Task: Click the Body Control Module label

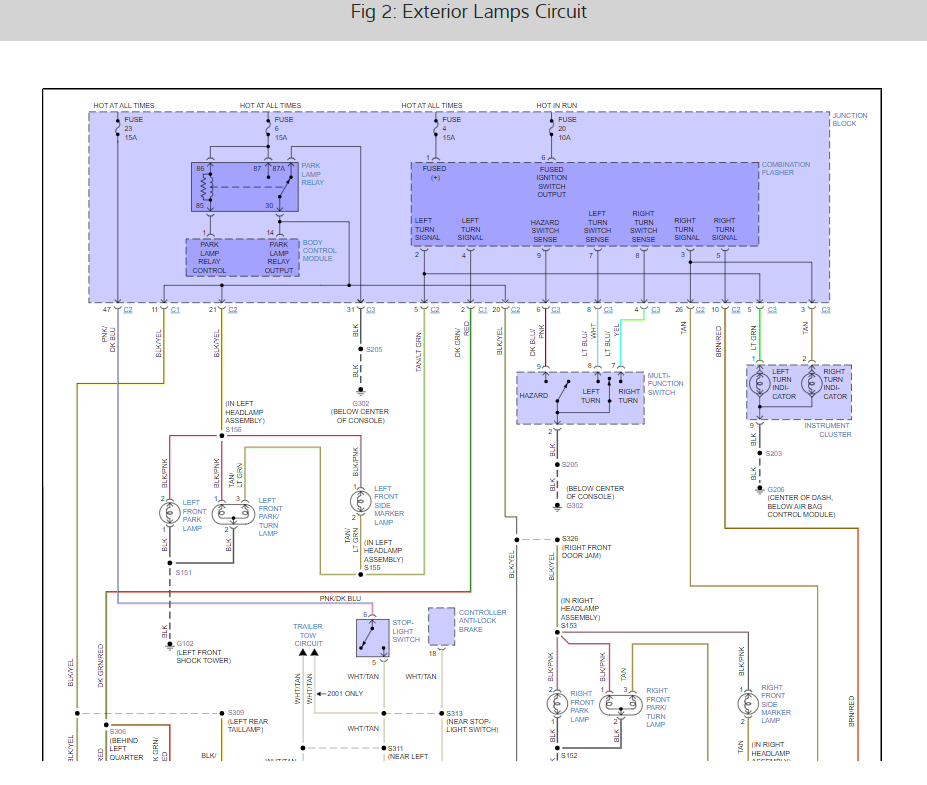Action: click(x=320, y=251)
